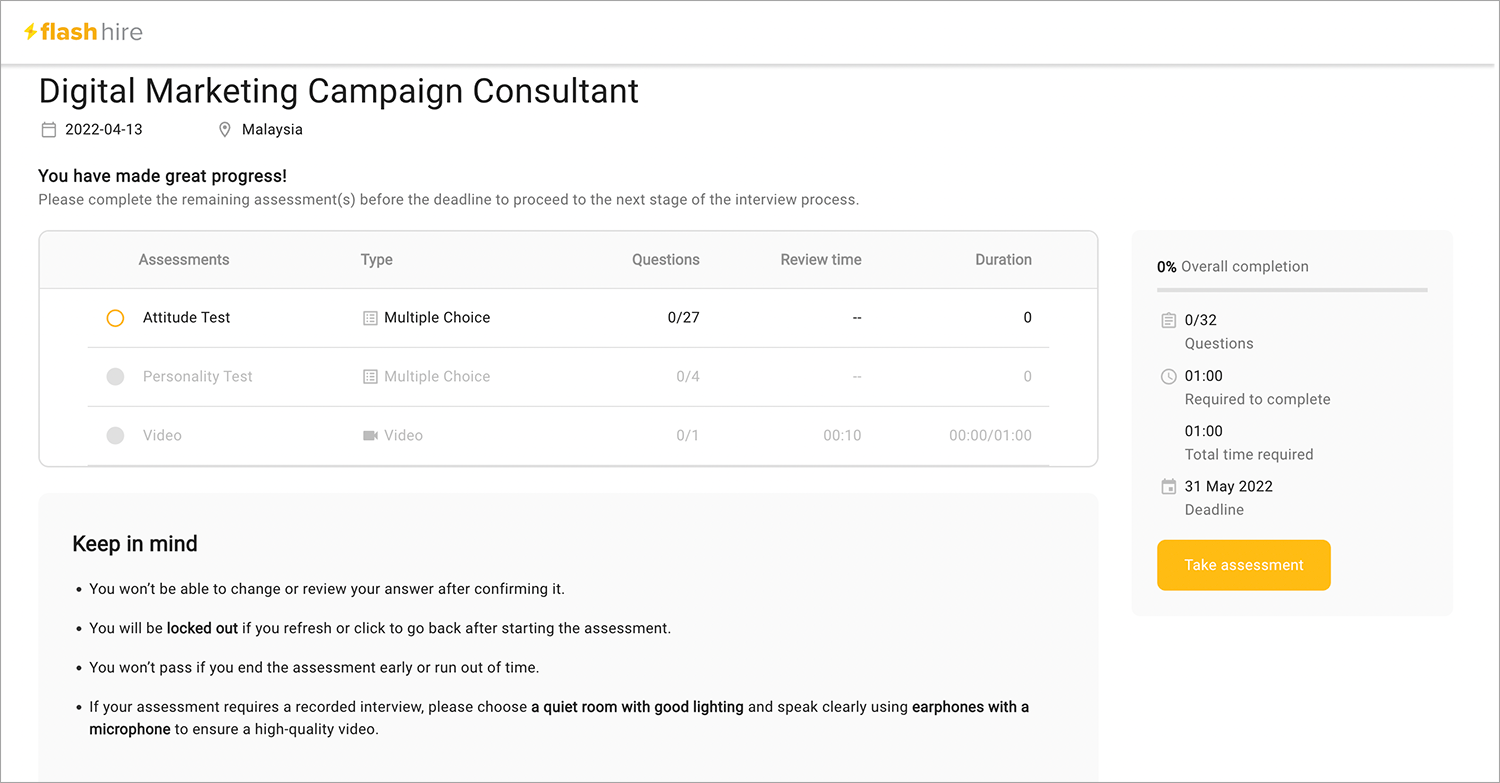Click the clock icon next to 01:00
The height and width of the screenshot is (783, 1500).
(1168, 376)
